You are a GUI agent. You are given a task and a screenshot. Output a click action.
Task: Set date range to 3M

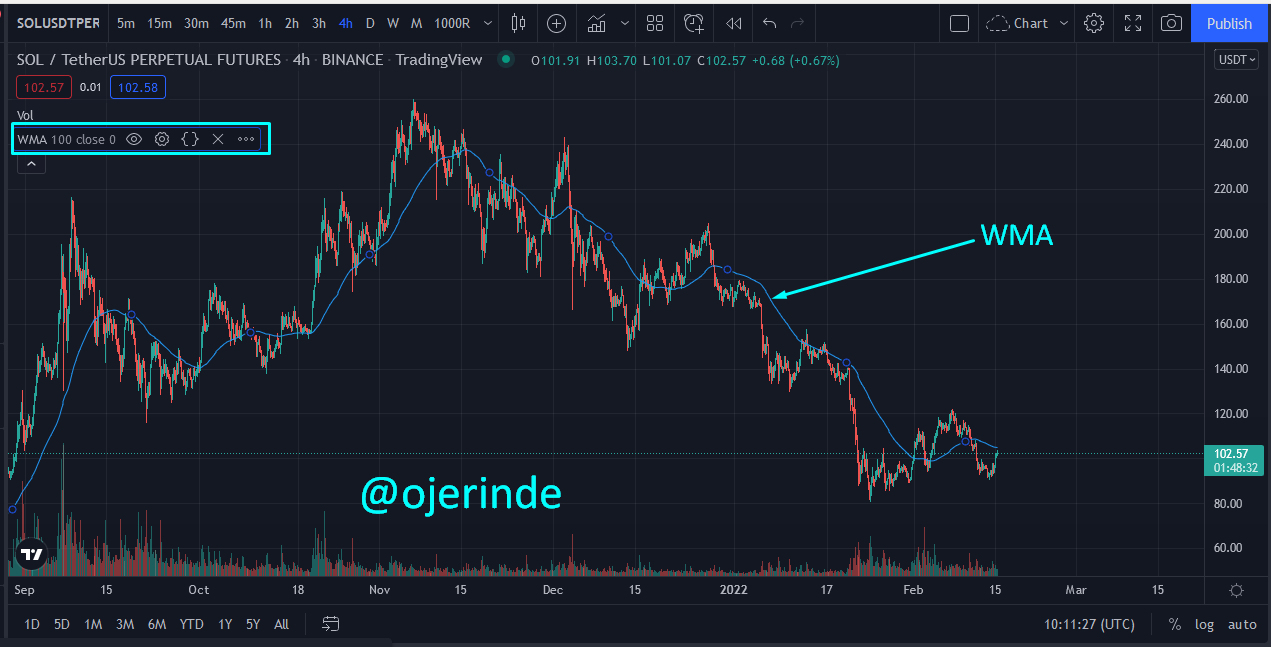[x=125, y=624]
